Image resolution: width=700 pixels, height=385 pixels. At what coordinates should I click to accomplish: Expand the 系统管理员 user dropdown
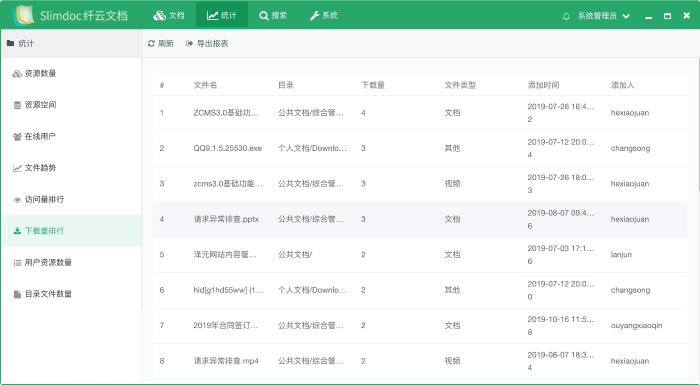(604, 16)
